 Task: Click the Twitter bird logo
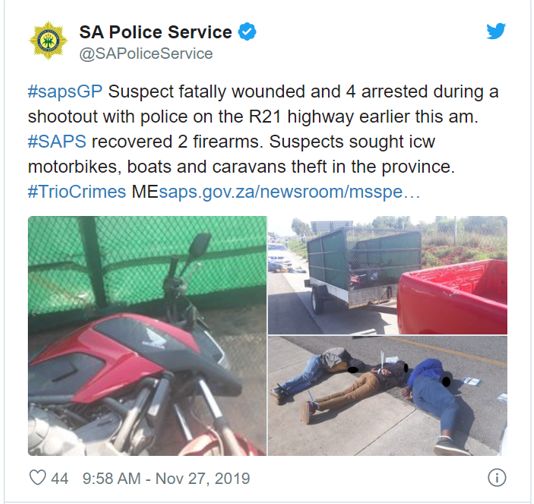pos(496,31)
